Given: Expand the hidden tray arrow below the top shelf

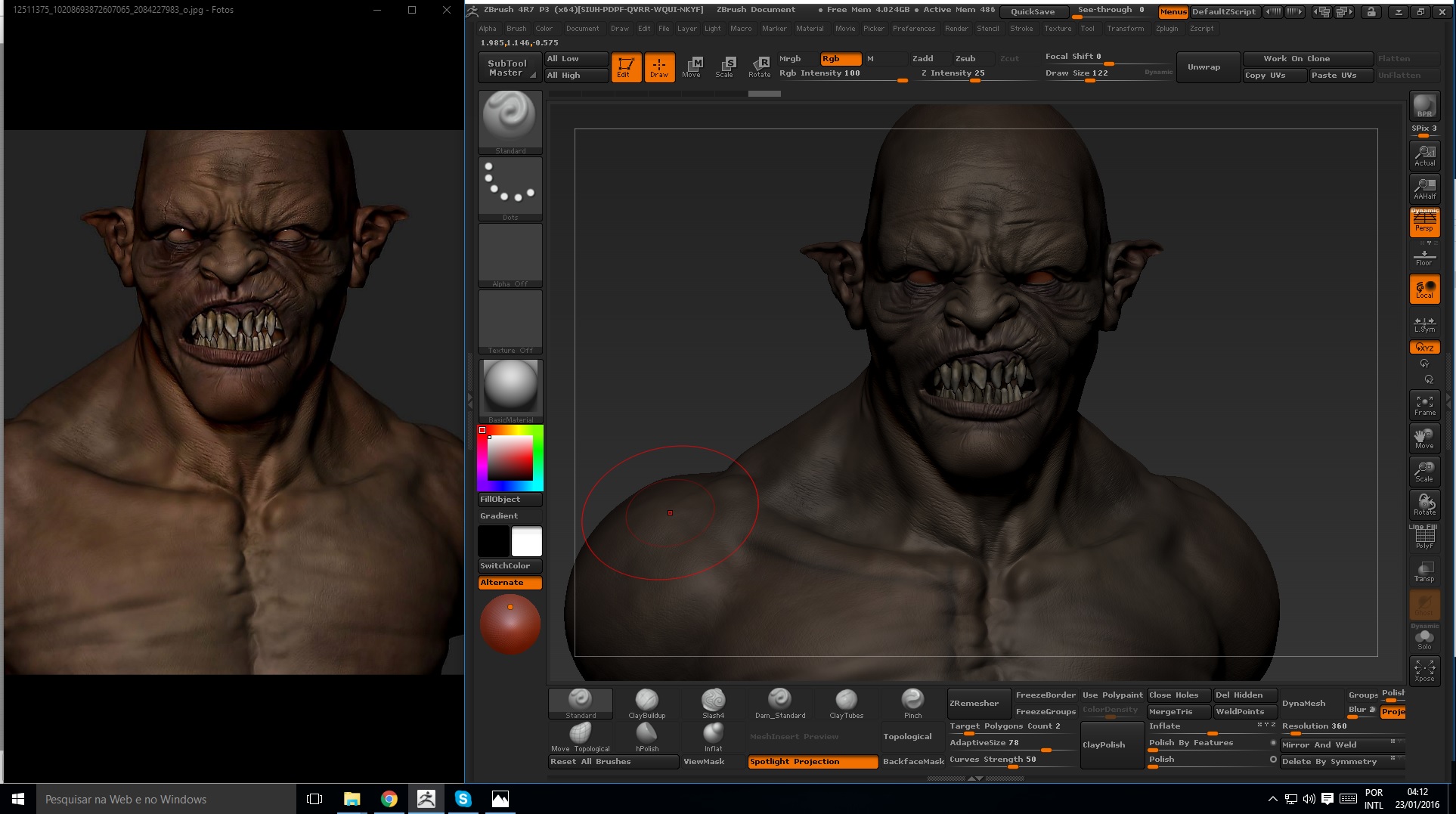Looking at the screenshot, I should [x=765, y=93].
